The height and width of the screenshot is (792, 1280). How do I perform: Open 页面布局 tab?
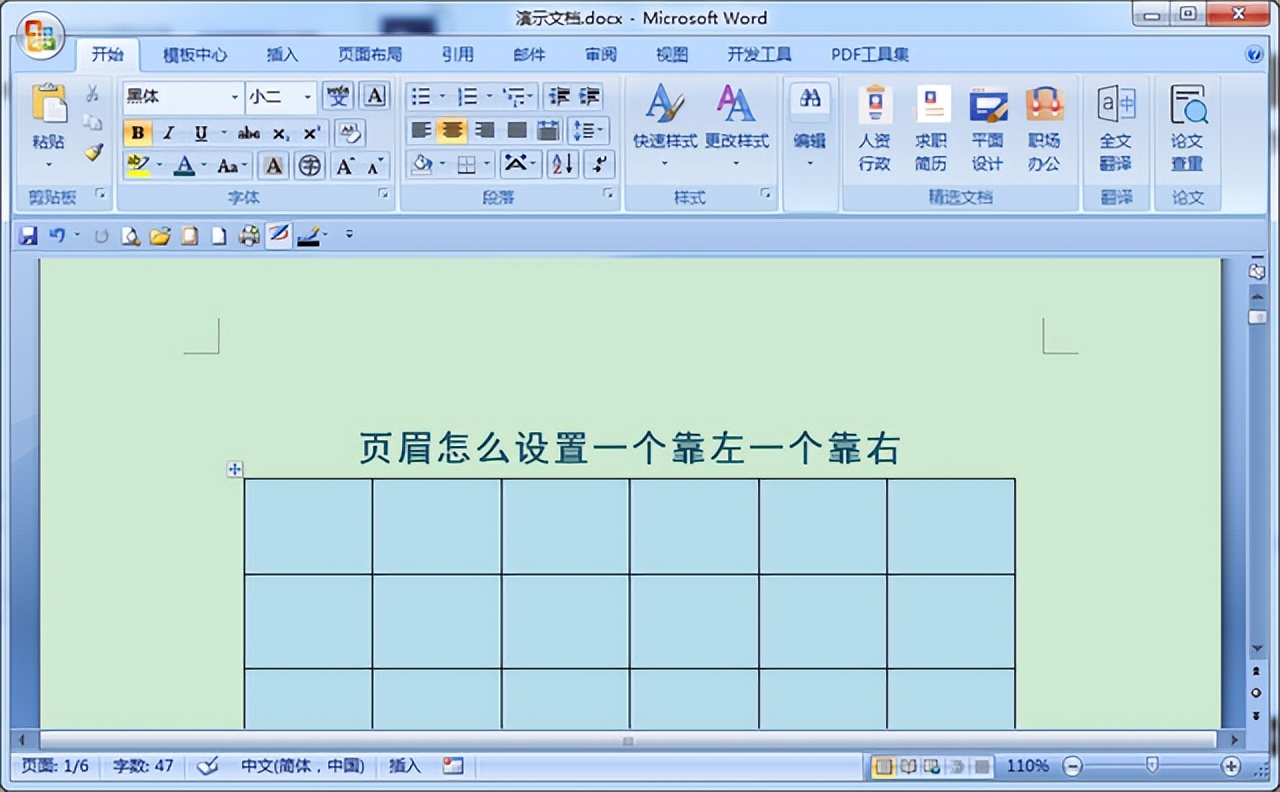point(369,55)
